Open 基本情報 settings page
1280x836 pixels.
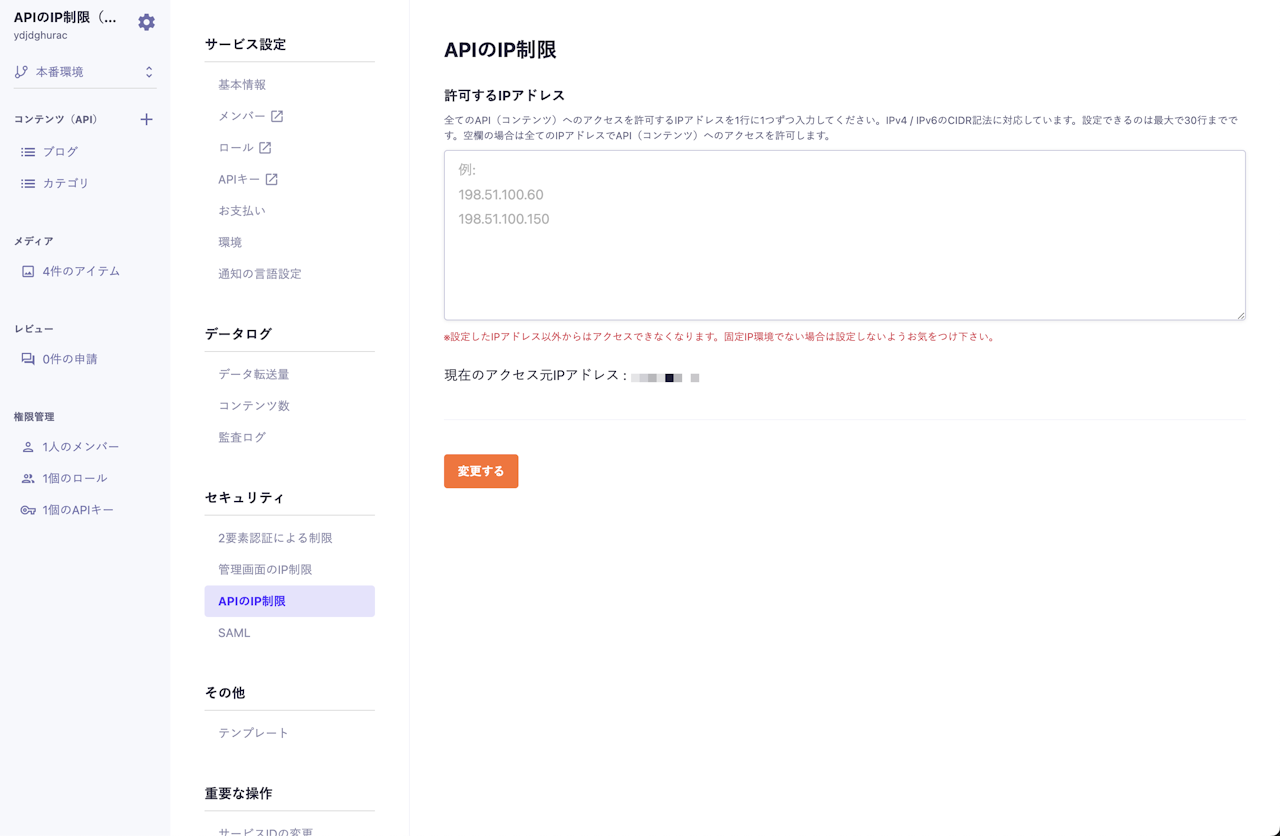(242, 85)
